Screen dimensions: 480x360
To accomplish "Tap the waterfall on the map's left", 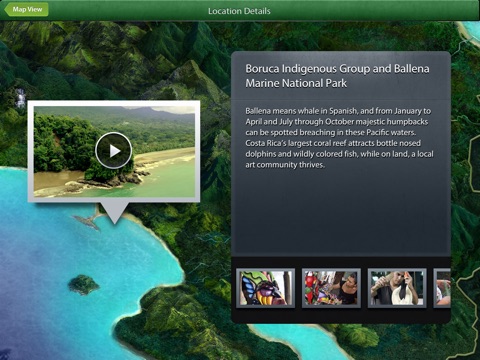I will pos(21,97).
